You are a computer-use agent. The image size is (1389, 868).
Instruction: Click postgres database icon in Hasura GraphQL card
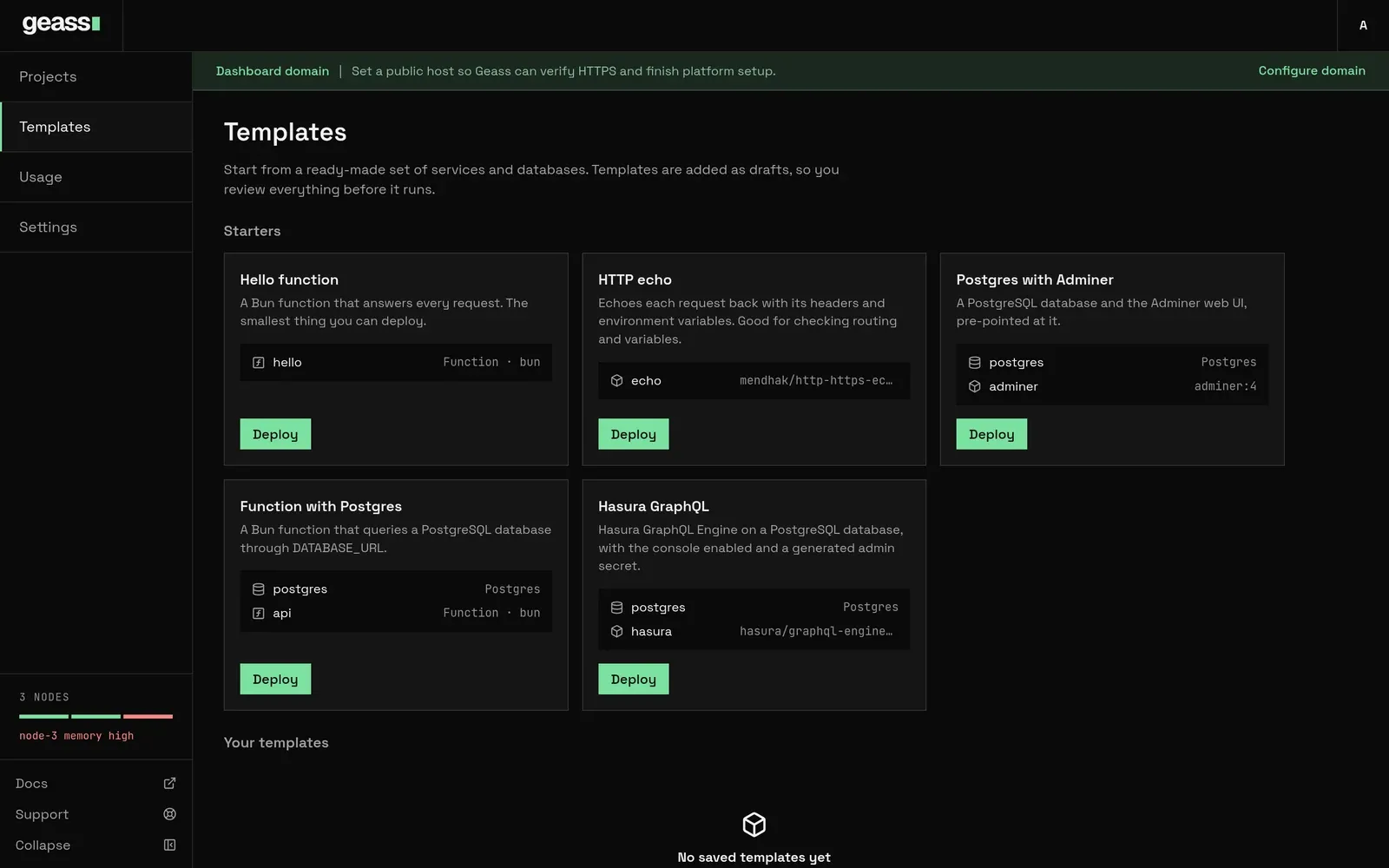coord(616,608)
